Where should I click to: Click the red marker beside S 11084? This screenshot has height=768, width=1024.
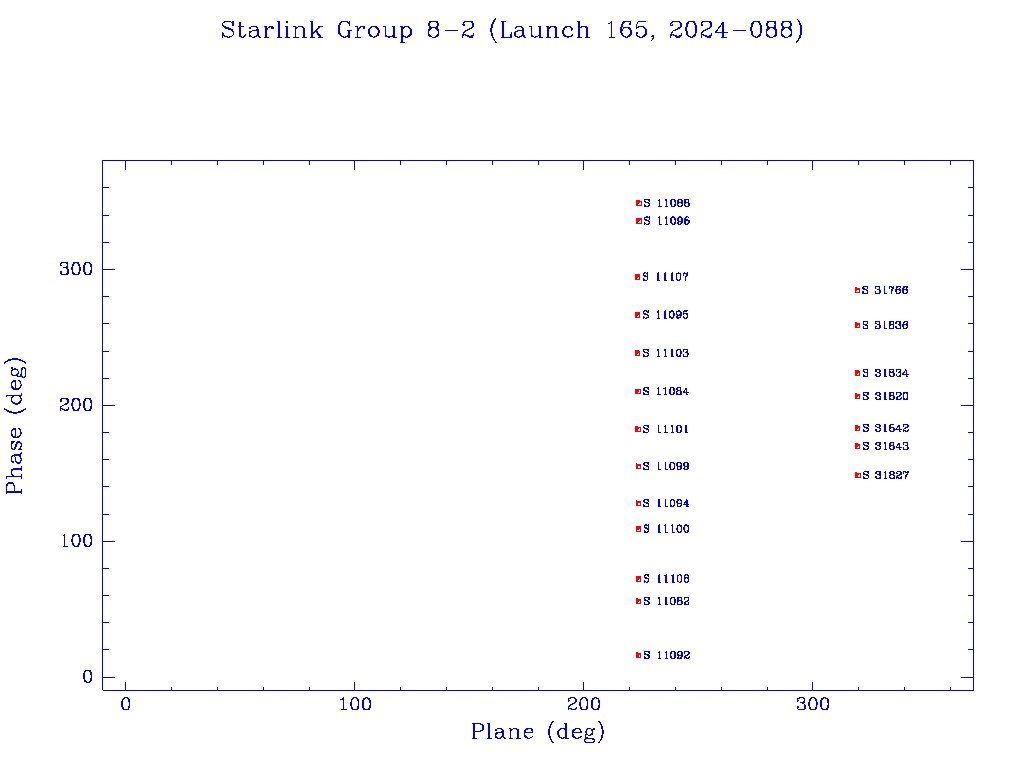[638, 391]
